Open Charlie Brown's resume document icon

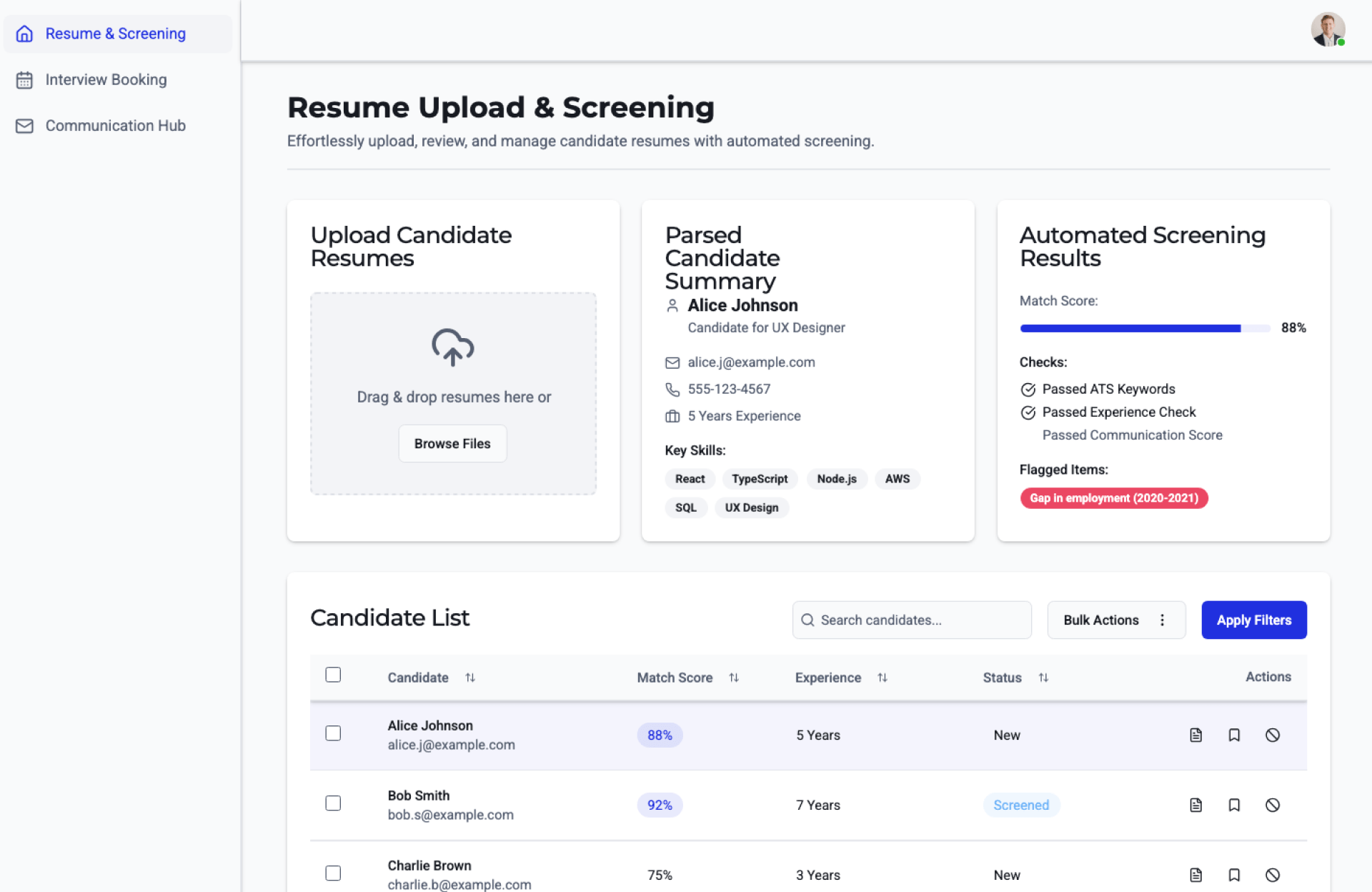(1195, 875)
